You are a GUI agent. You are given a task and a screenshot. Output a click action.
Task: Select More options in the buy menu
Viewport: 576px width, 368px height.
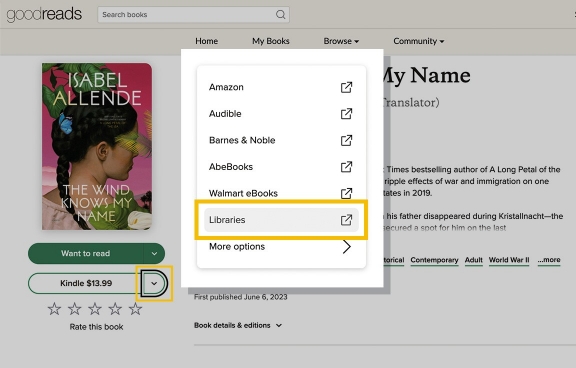[x=281, y=246]
